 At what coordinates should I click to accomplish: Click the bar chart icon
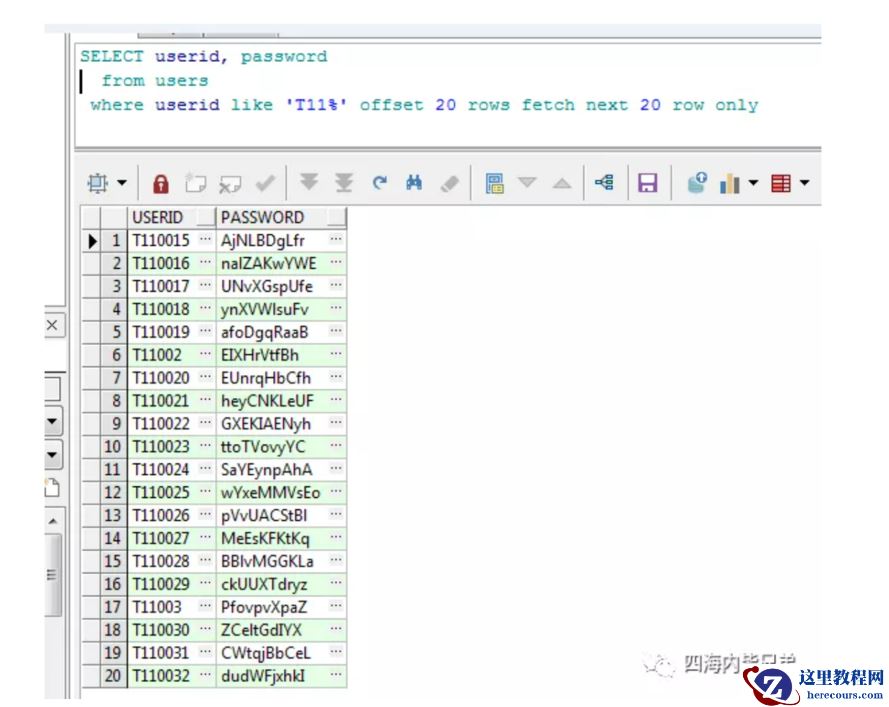coord(730,183)
